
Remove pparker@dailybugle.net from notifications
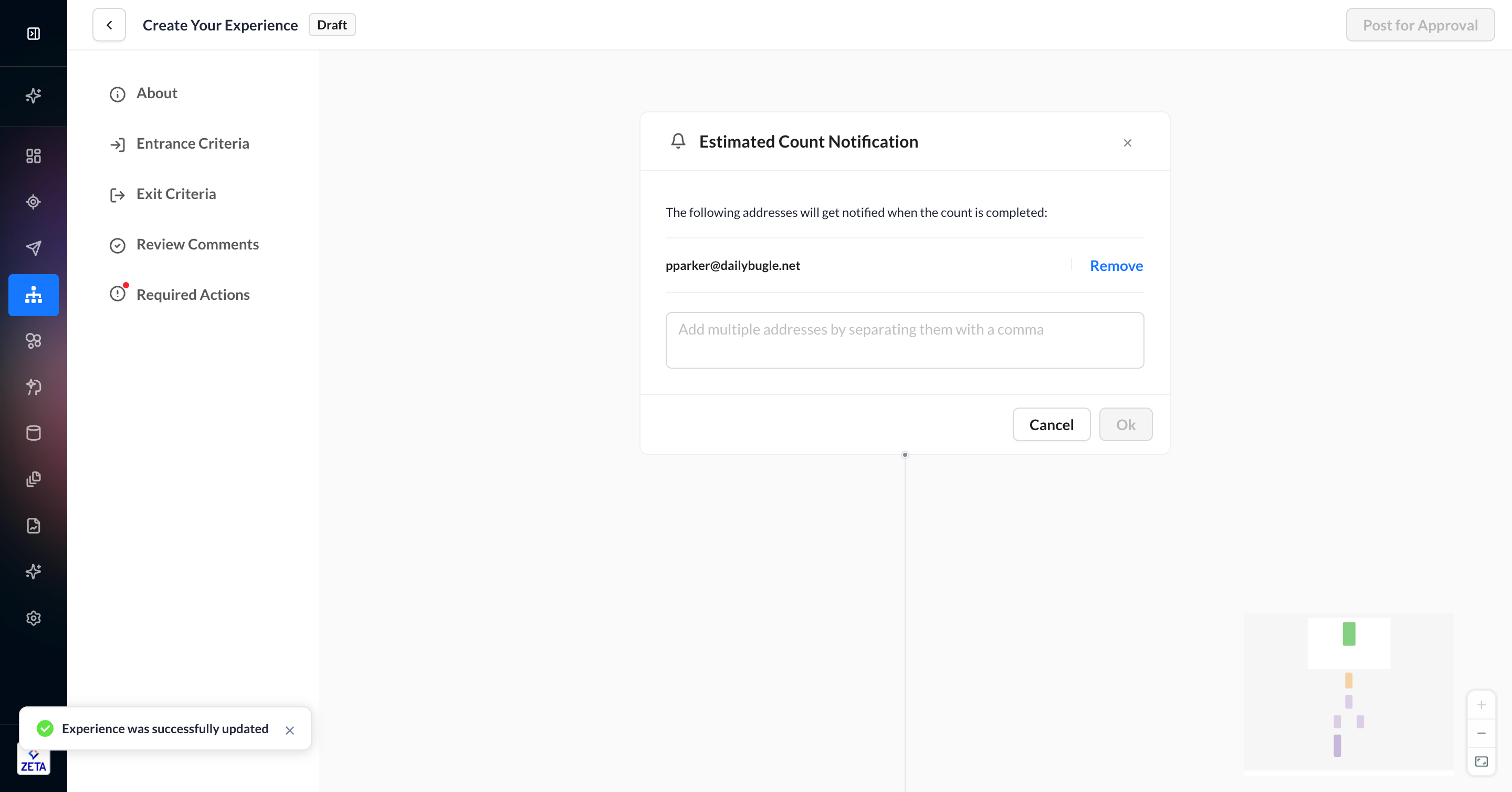[x=1116, y=266]
